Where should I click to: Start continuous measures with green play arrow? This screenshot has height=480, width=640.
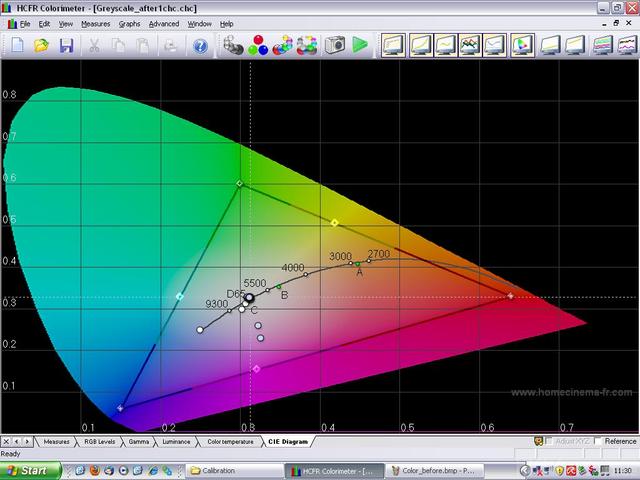click(x=360, y=44)
